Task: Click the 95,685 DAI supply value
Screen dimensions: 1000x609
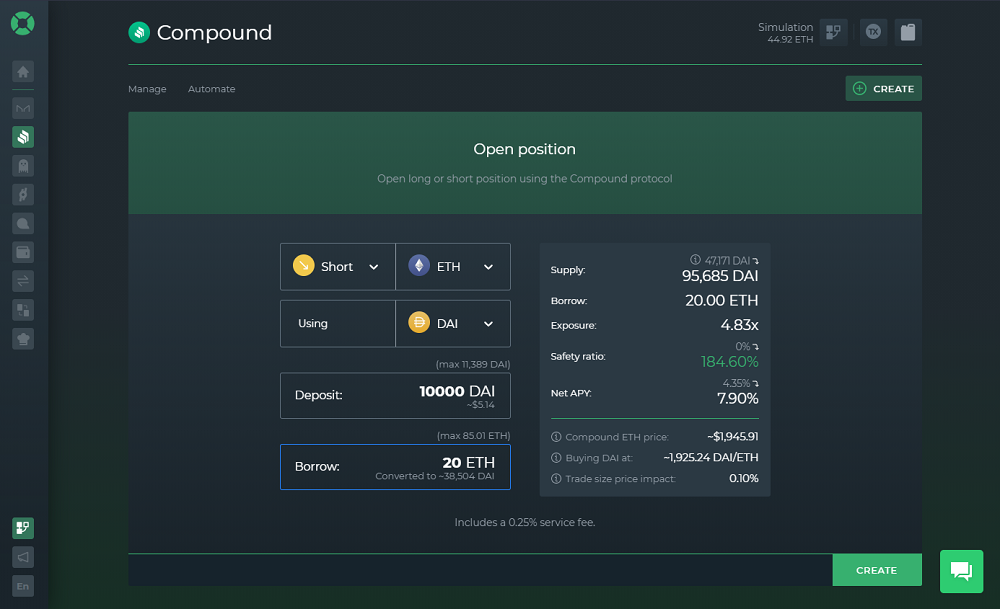Action: tap(720, 276)
